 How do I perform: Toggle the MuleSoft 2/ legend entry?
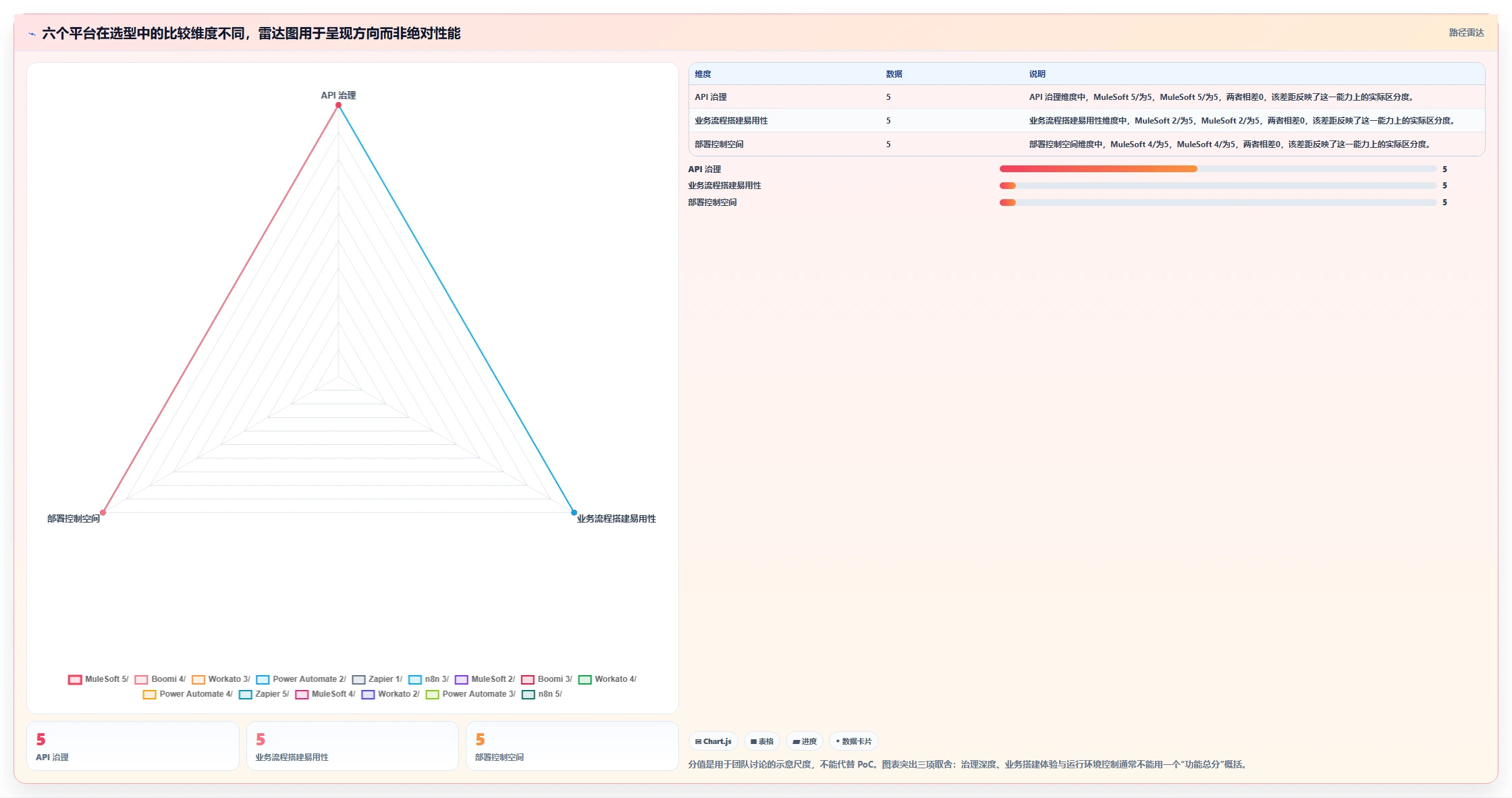pyautogui.click(x=485, y=679)
